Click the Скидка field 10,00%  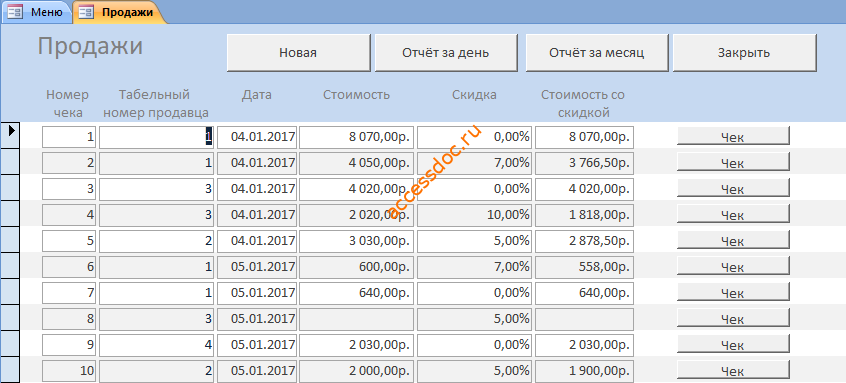point(474,215)
